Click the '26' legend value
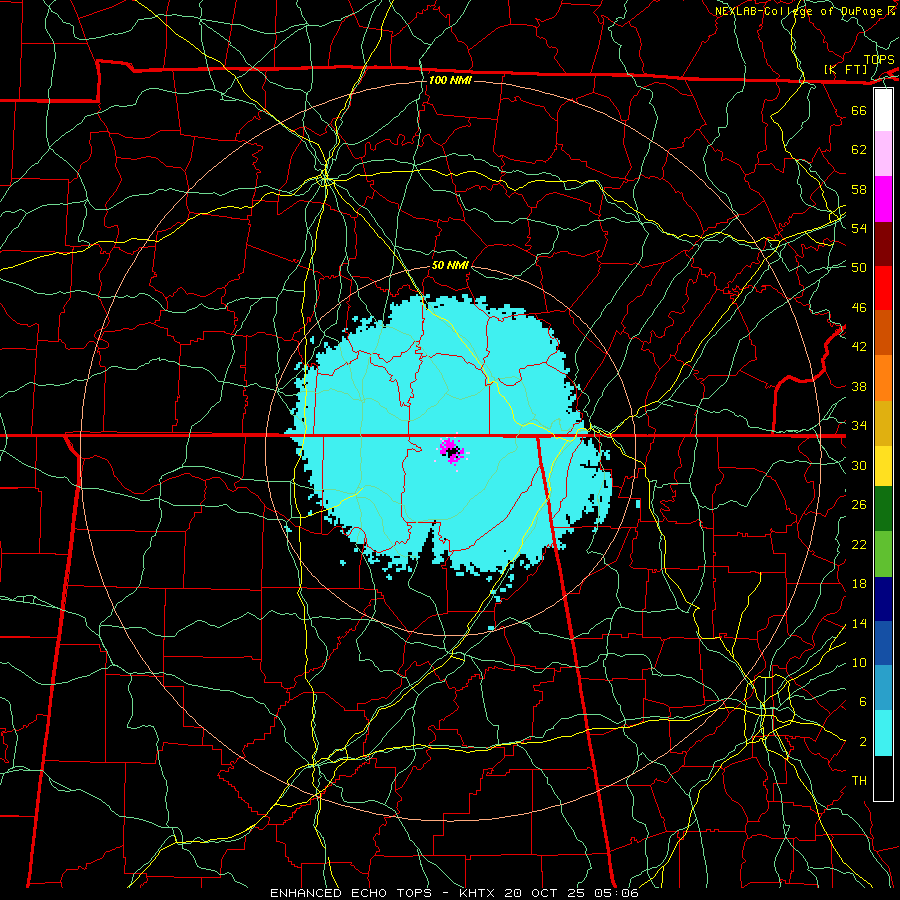Screen dimensions: 900x900 (859, 505)
